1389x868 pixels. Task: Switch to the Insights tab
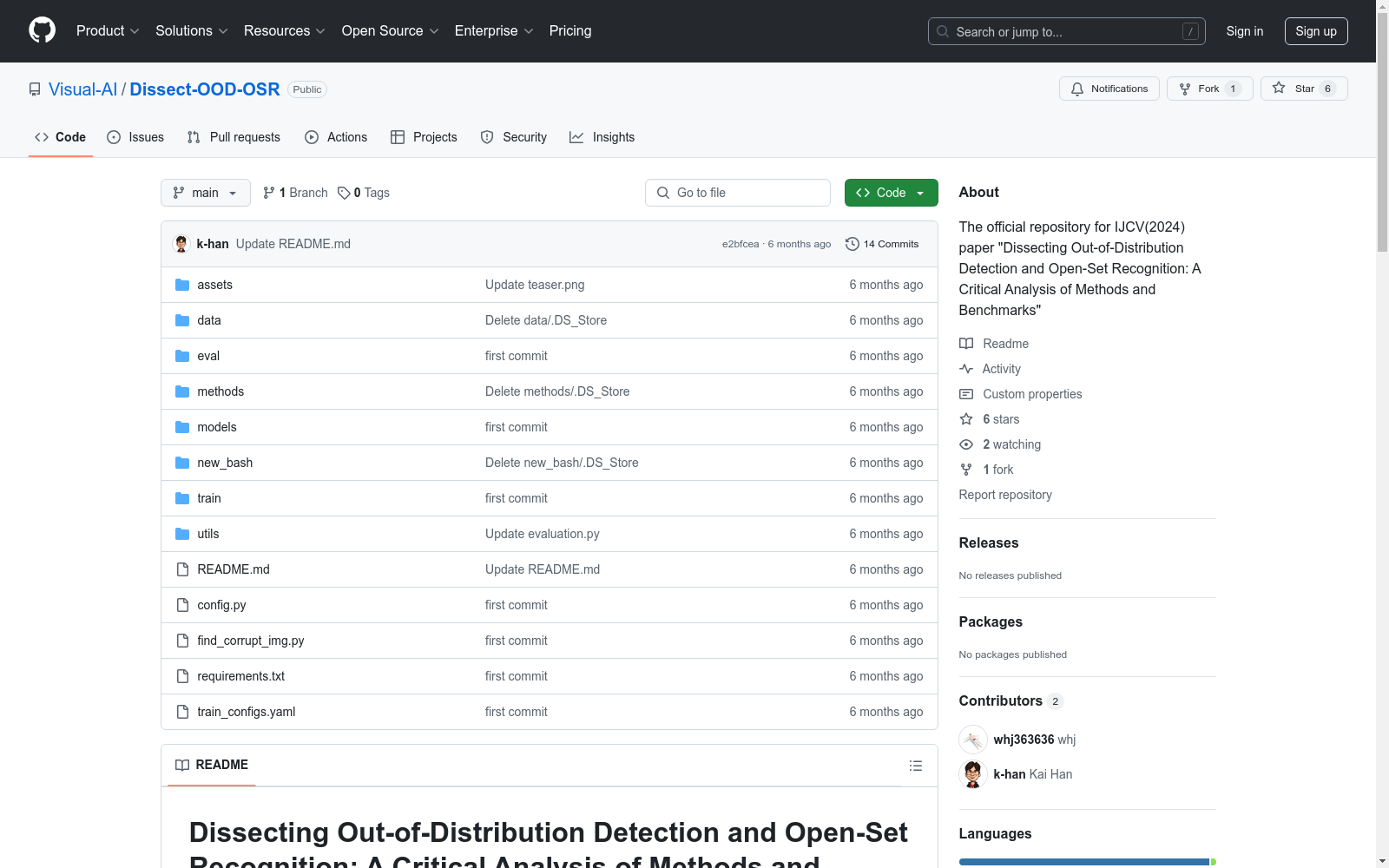point(602,137)
